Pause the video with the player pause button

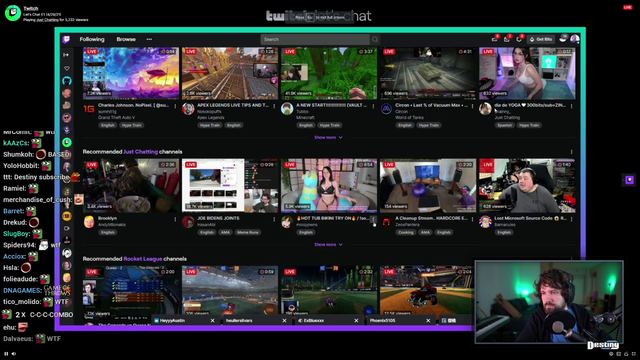coord(6,353)
